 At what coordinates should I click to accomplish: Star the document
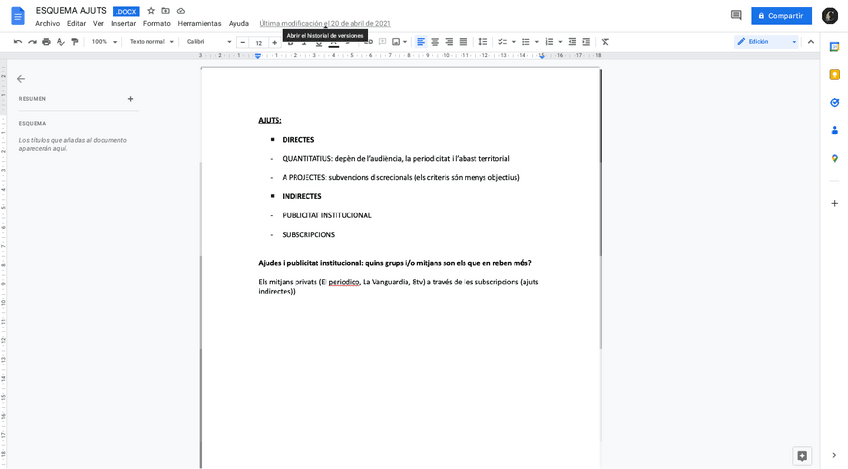click(151, 11)
